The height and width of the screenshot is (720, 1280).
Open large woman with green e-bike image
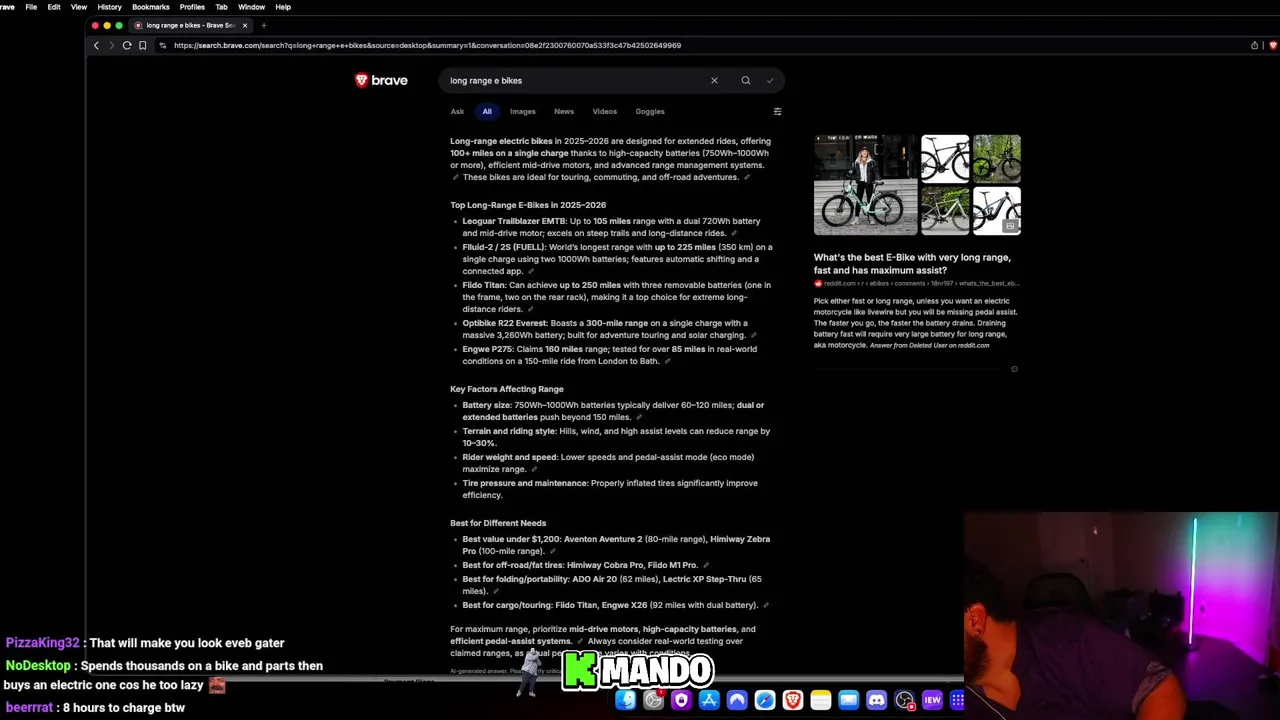pyautogui.click(x=865, y=184)
